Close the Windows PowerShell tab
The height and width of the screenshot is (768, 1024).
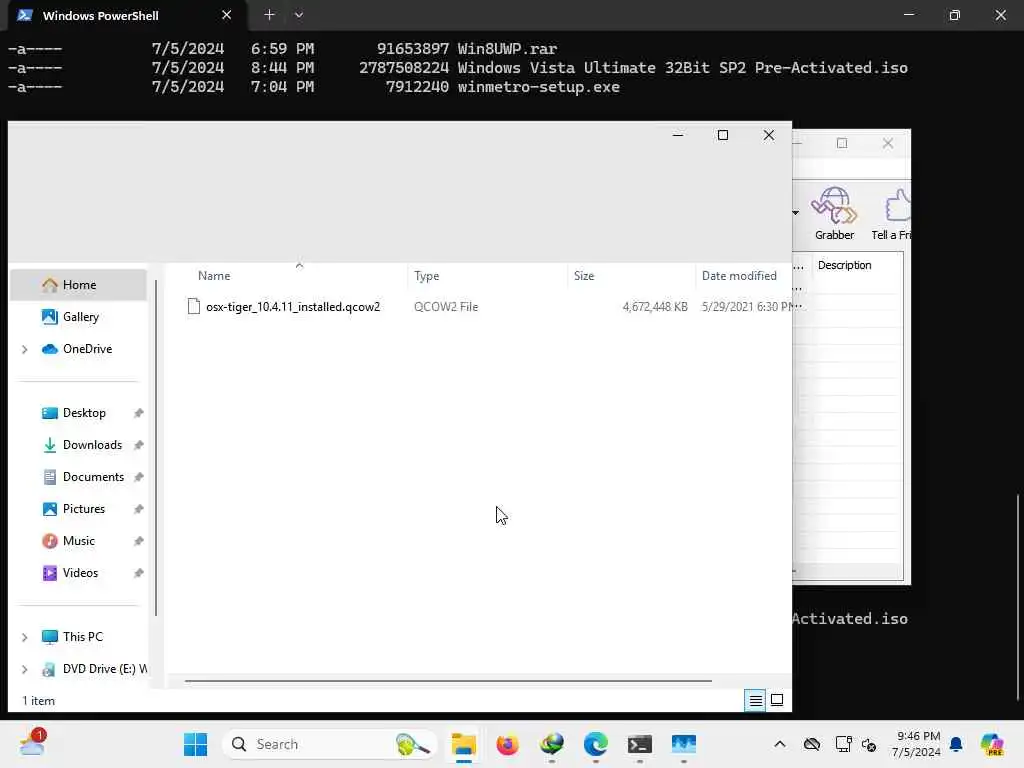[227, 14]
